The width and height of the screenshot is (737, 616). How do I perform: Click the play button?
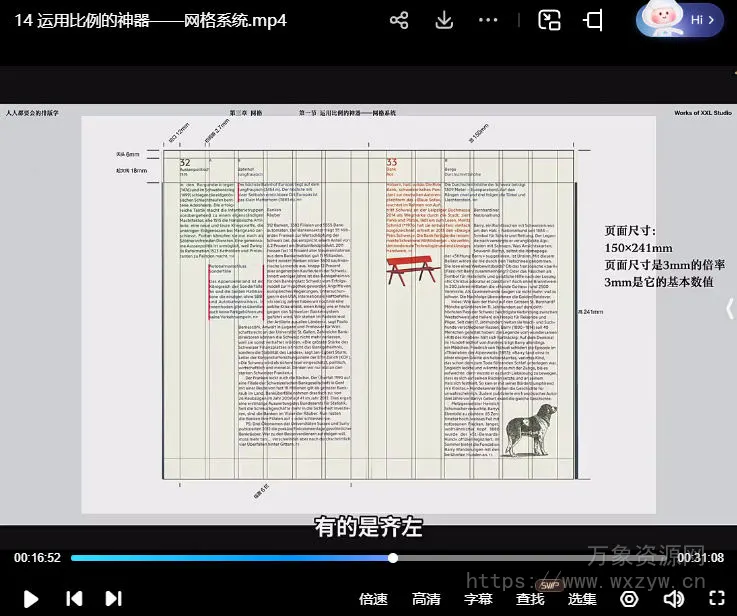31,598
